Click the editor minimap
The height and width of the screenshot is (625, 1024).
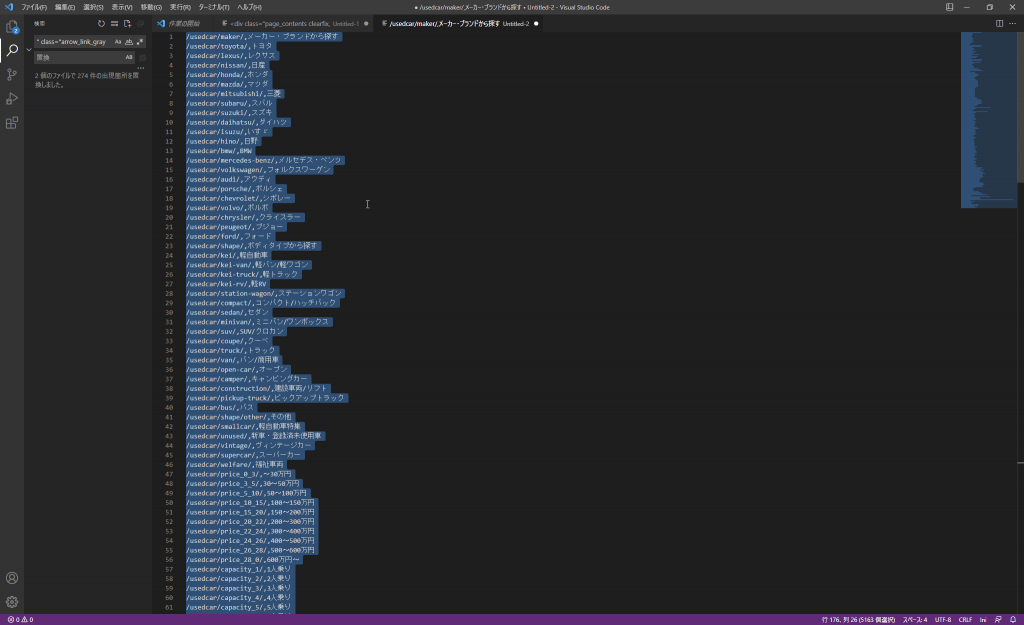click(988, 120)
